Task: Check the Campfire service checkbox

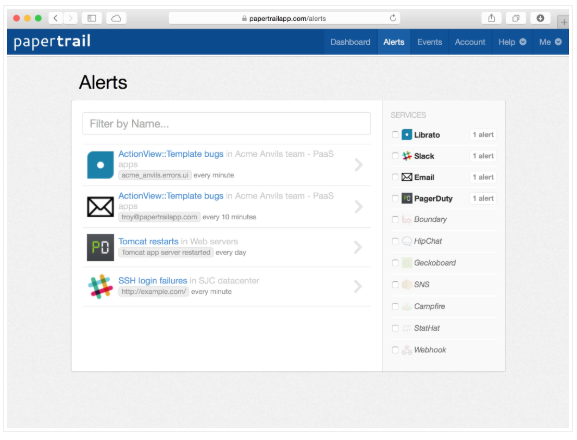Action: point(395,306)
